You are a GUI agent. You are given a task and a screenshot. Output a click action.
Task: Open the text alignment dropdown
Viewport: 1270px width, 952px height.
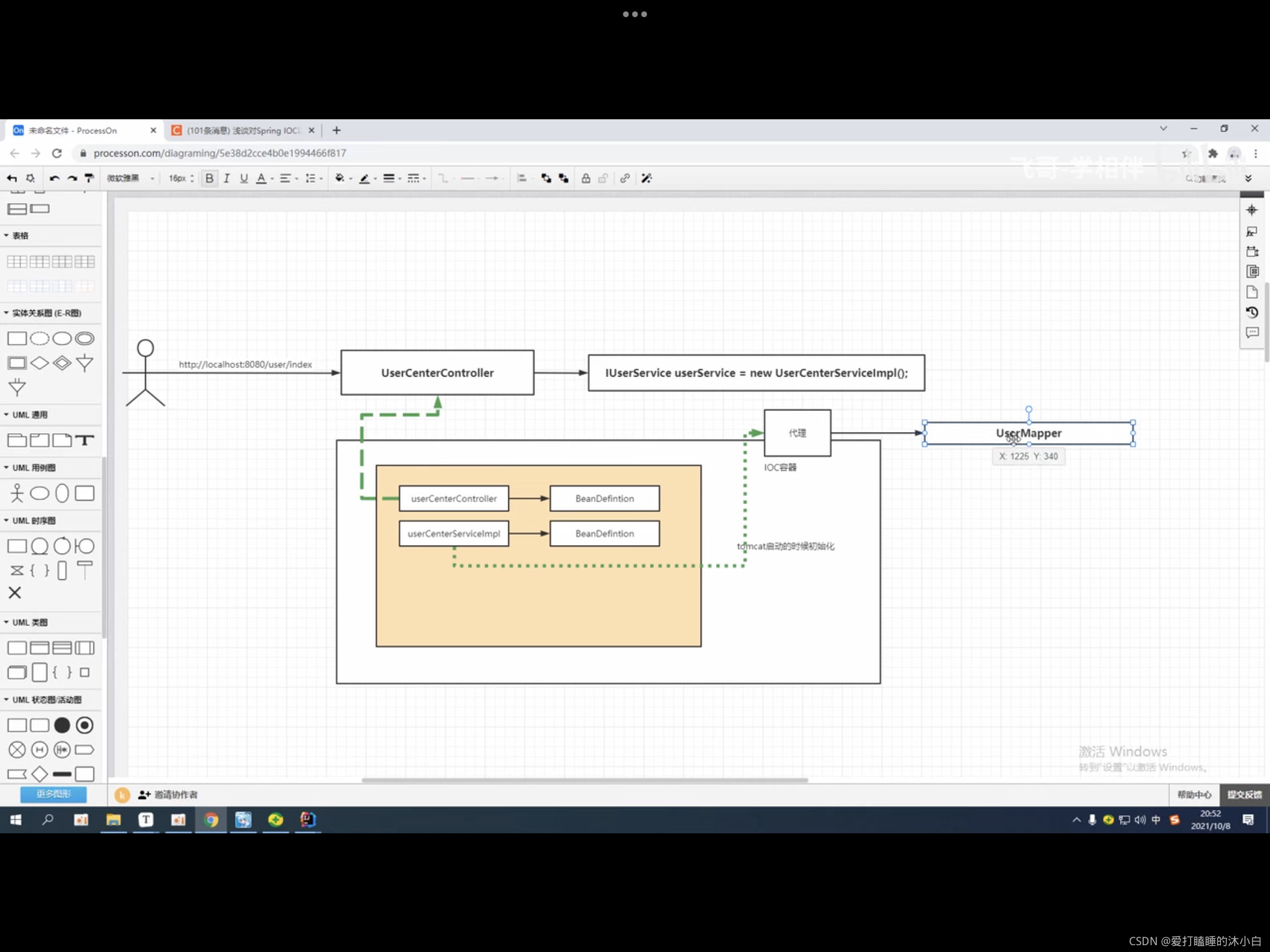tap(288, 179)
